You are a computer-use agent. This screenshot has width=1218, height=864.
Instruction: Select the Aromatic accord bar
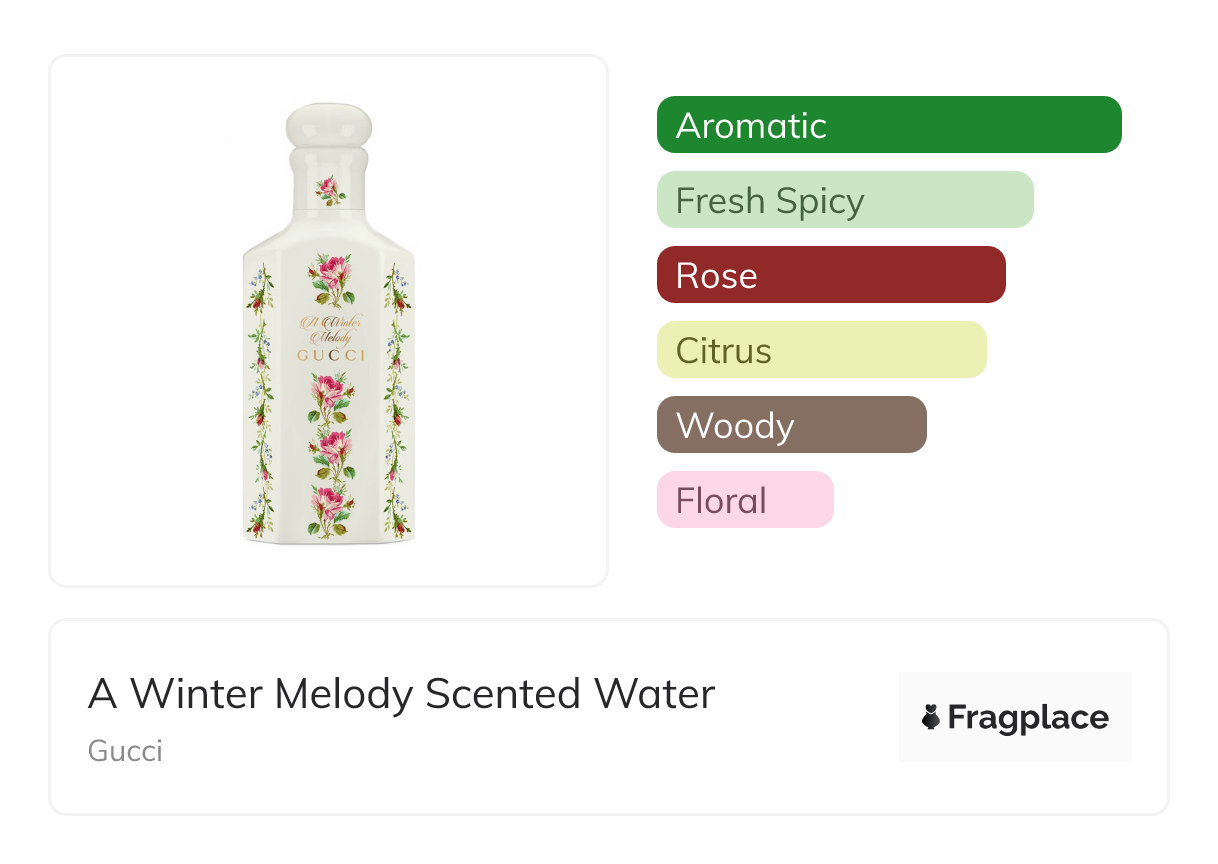click(x=888, y=125)
